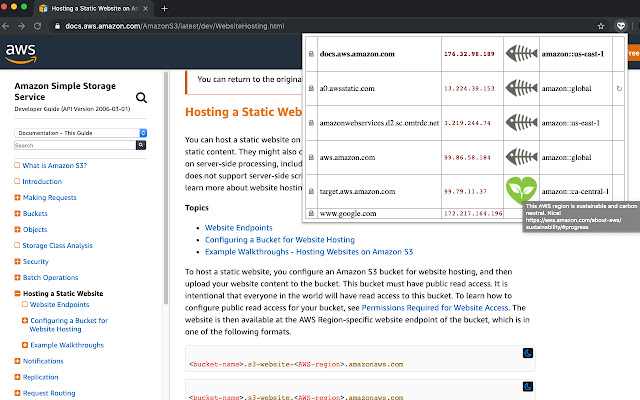The height and width of the screenshot is (400, 640).
Task: Click the target.aws.amazon.com hostname
Action: (357, 191)
